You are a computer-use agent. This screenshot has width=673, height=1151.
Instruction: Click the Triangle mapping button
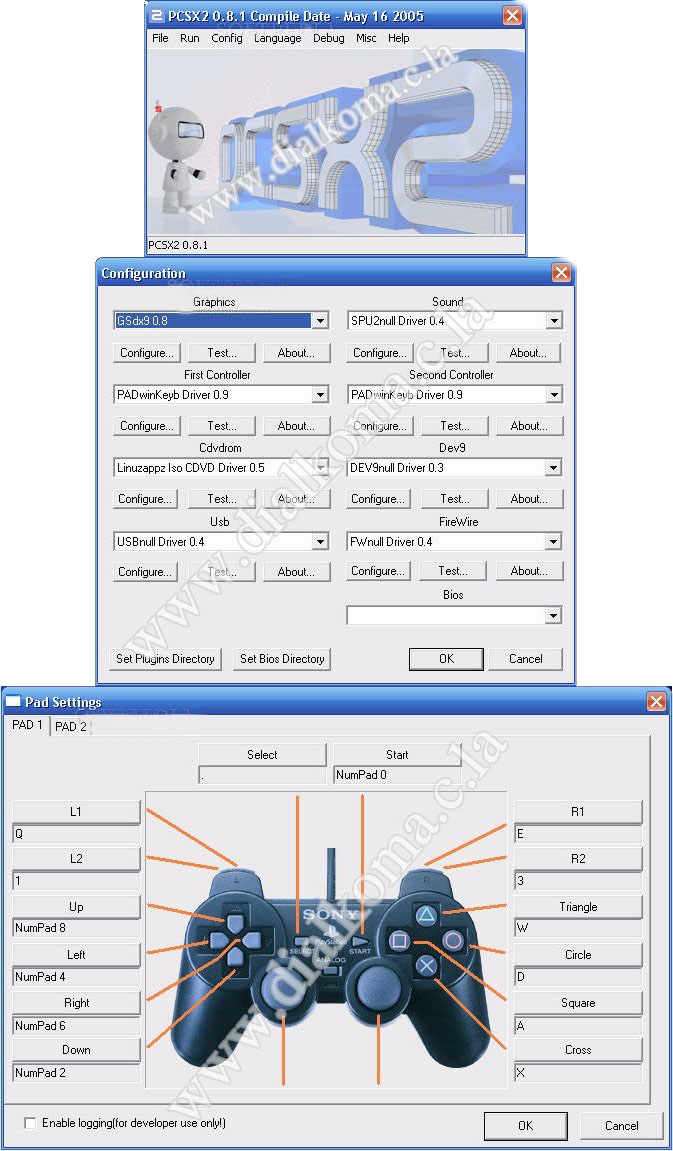[578, 907]
